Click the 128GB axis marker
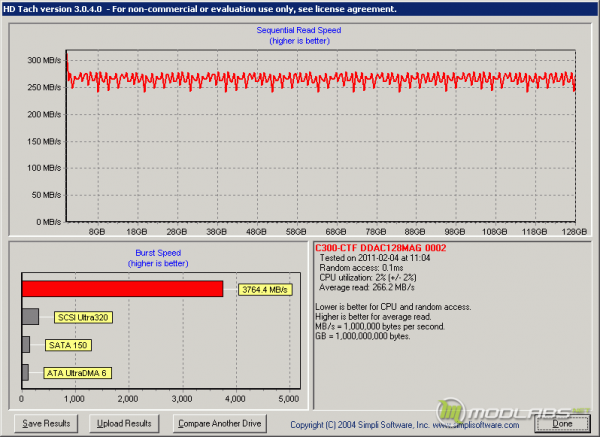Screen dimensions: 600x437 [x=569, y=230]
